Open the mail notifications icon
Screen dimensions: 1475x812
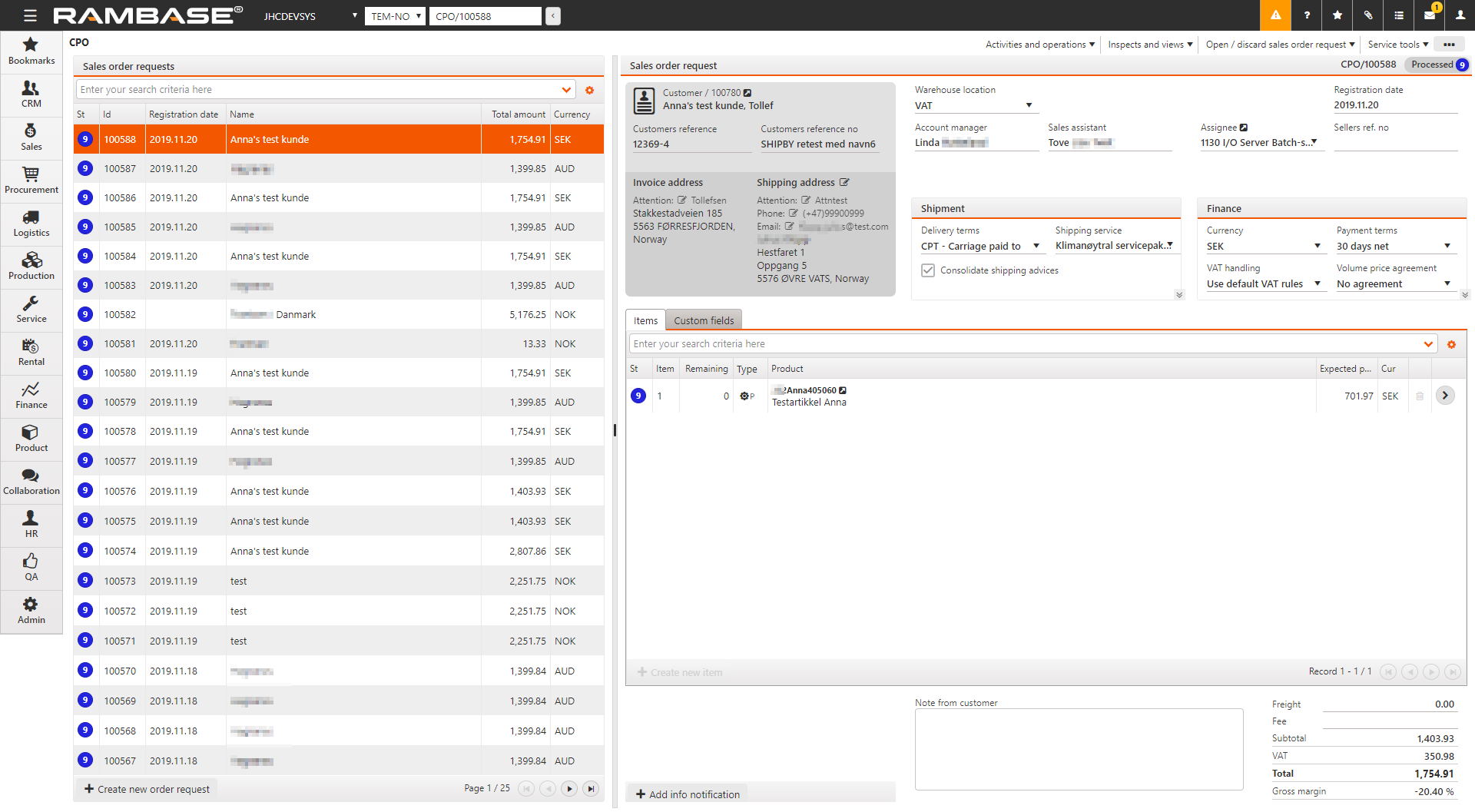click(x=1430, y=15)
